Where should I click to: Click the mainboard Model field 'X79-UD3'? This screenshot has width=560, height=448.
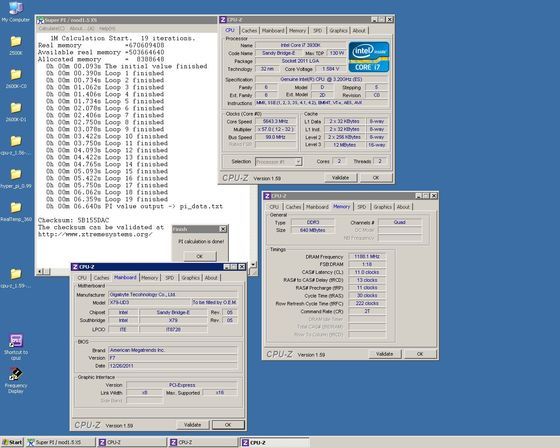pos(149,303)
